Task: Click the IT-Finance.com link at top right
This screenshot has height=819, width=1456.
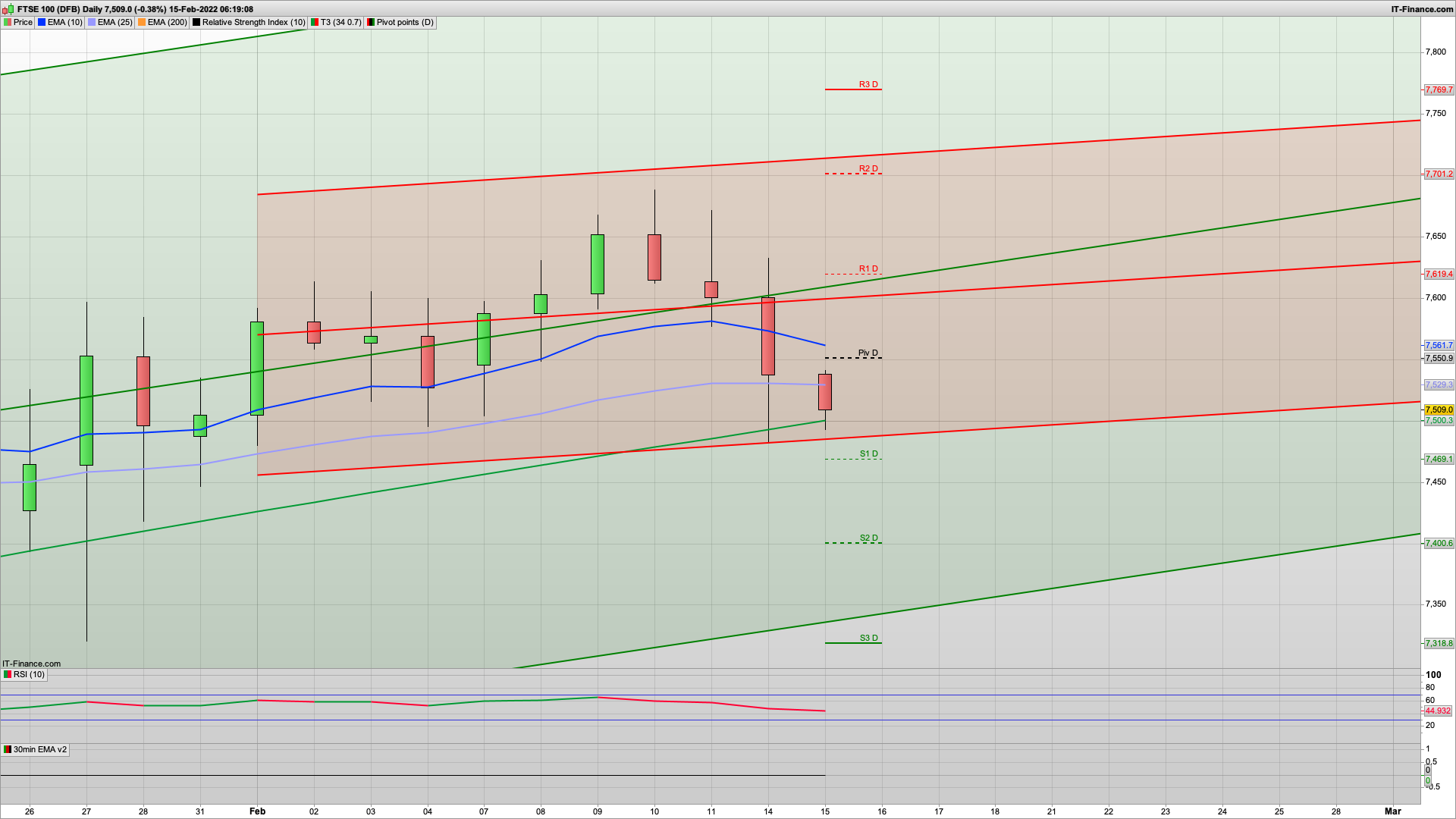Action: [x=1422, y=9]
